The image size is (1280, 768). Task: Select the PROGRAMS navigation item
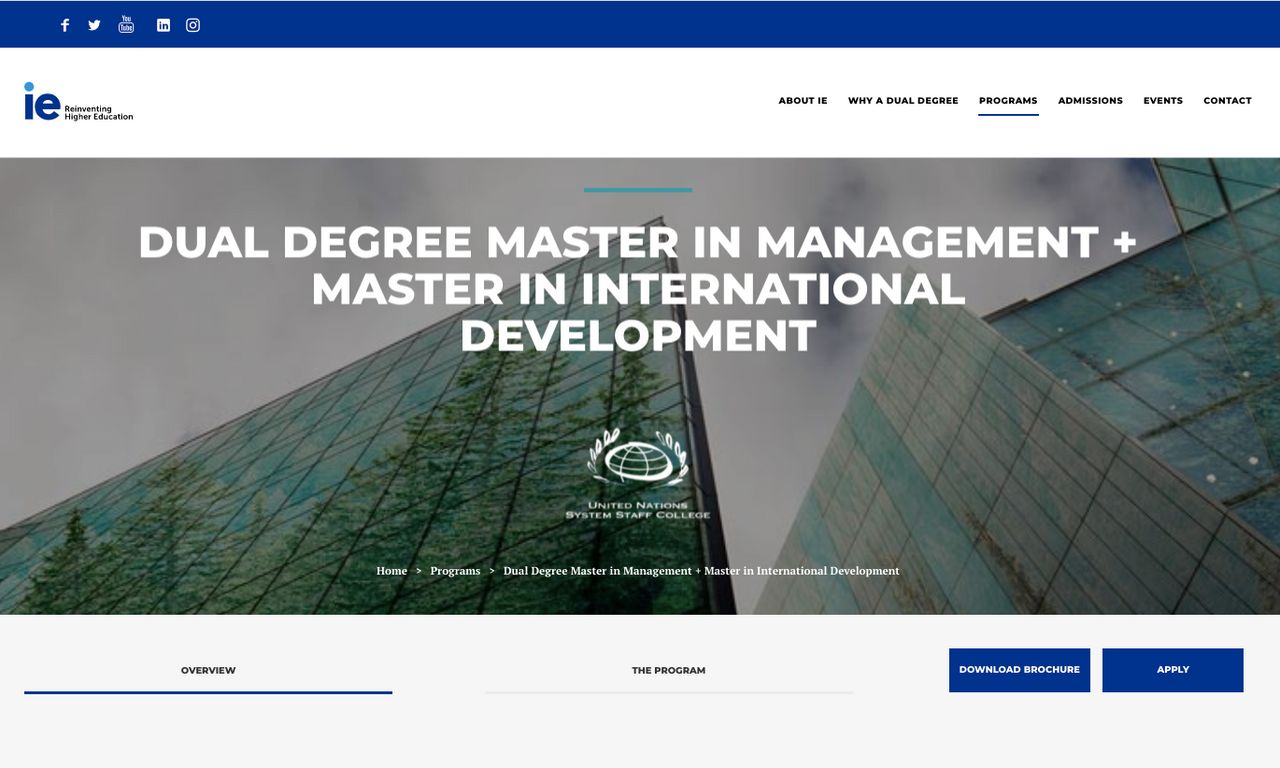click(x=1008, y=100)
